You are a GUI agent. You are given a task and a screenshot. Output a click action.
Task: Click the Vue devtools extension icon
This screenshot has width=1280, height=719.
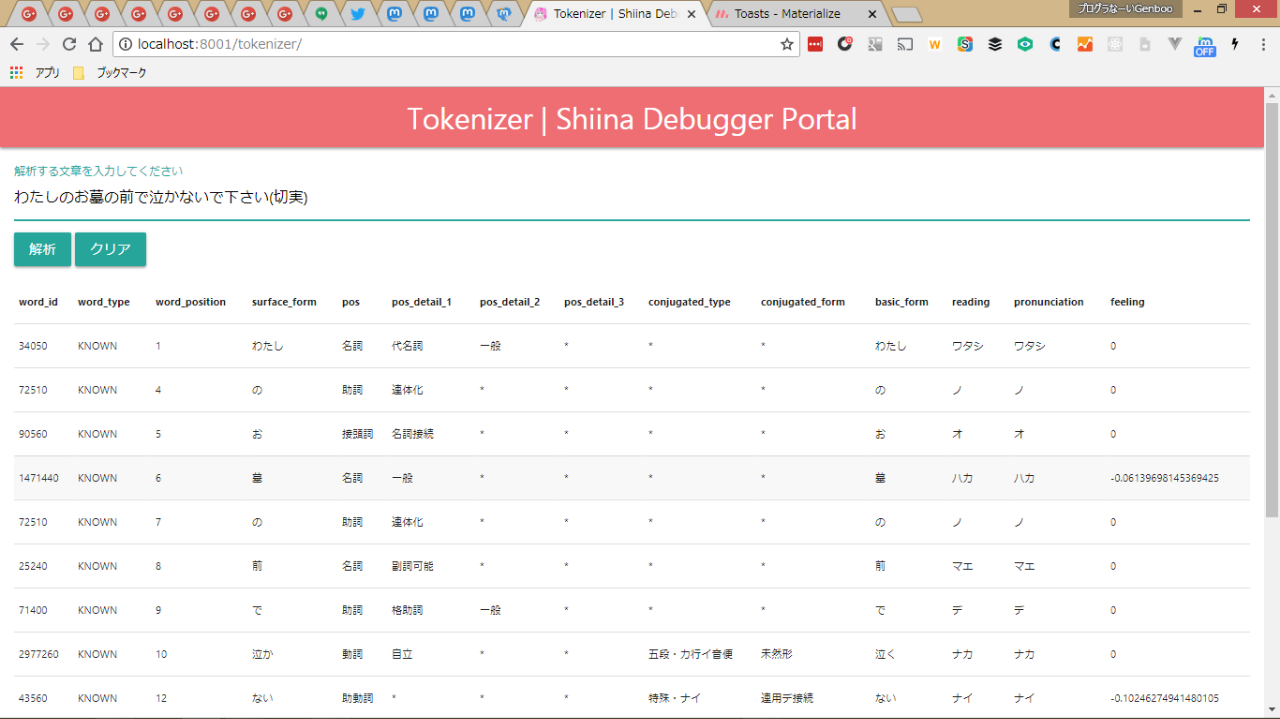tap(1175, 44)
